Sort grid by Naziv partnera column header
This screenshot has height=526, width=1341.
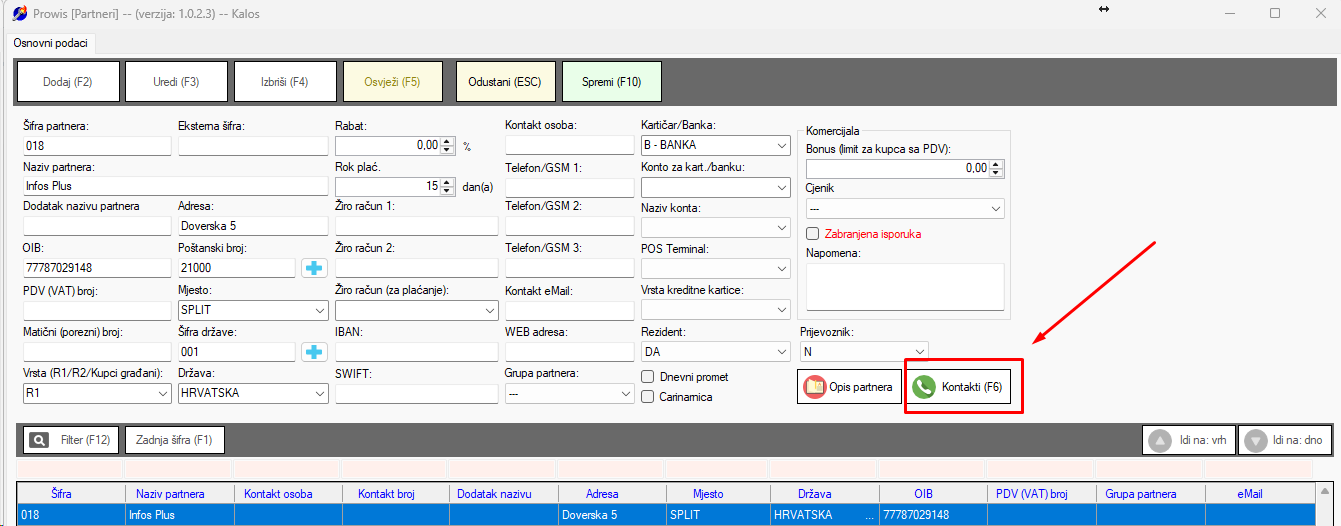(167, 494)
